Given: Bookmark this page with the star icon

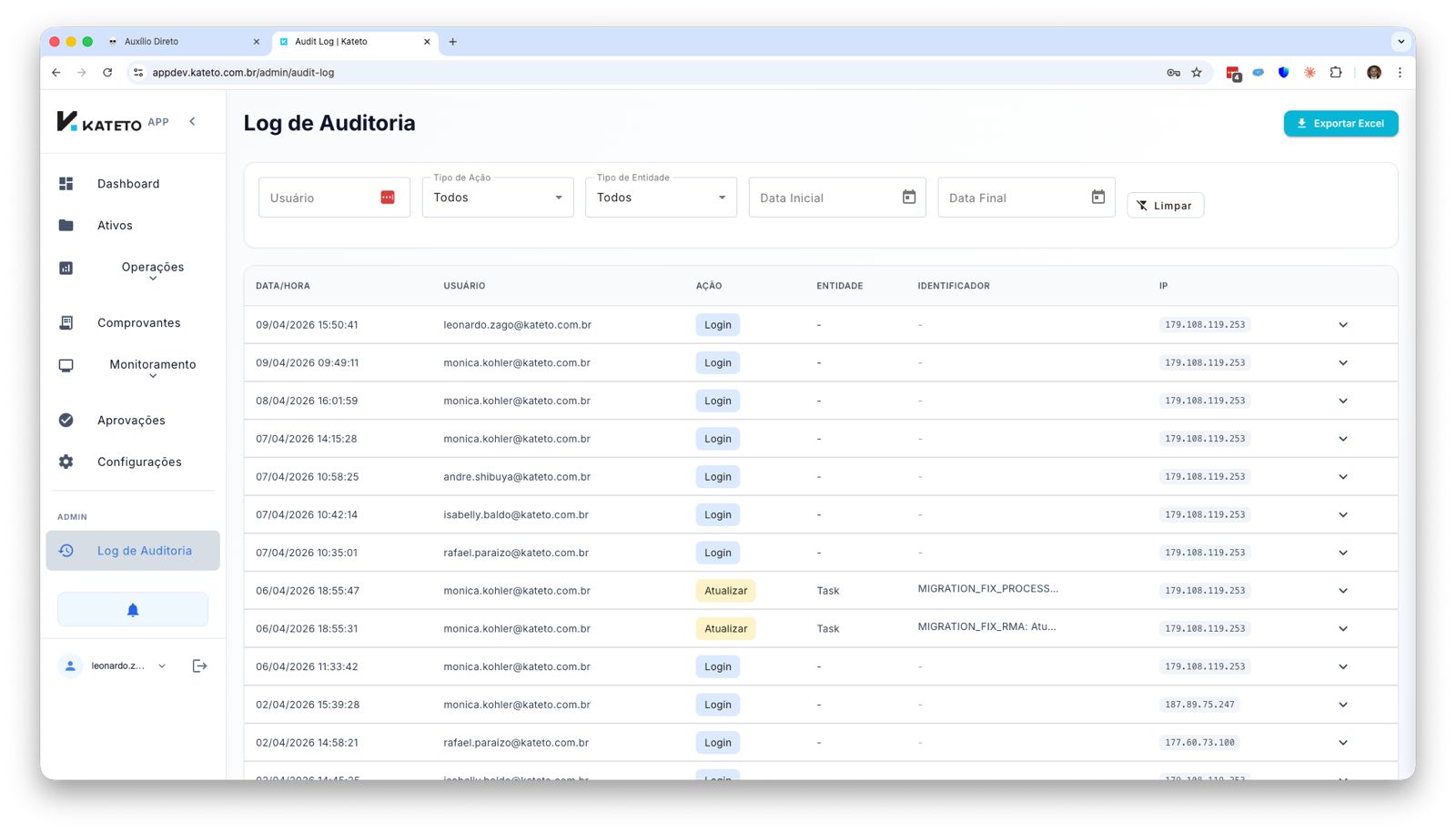Looking at the screenshot, I should [1197, 73].
